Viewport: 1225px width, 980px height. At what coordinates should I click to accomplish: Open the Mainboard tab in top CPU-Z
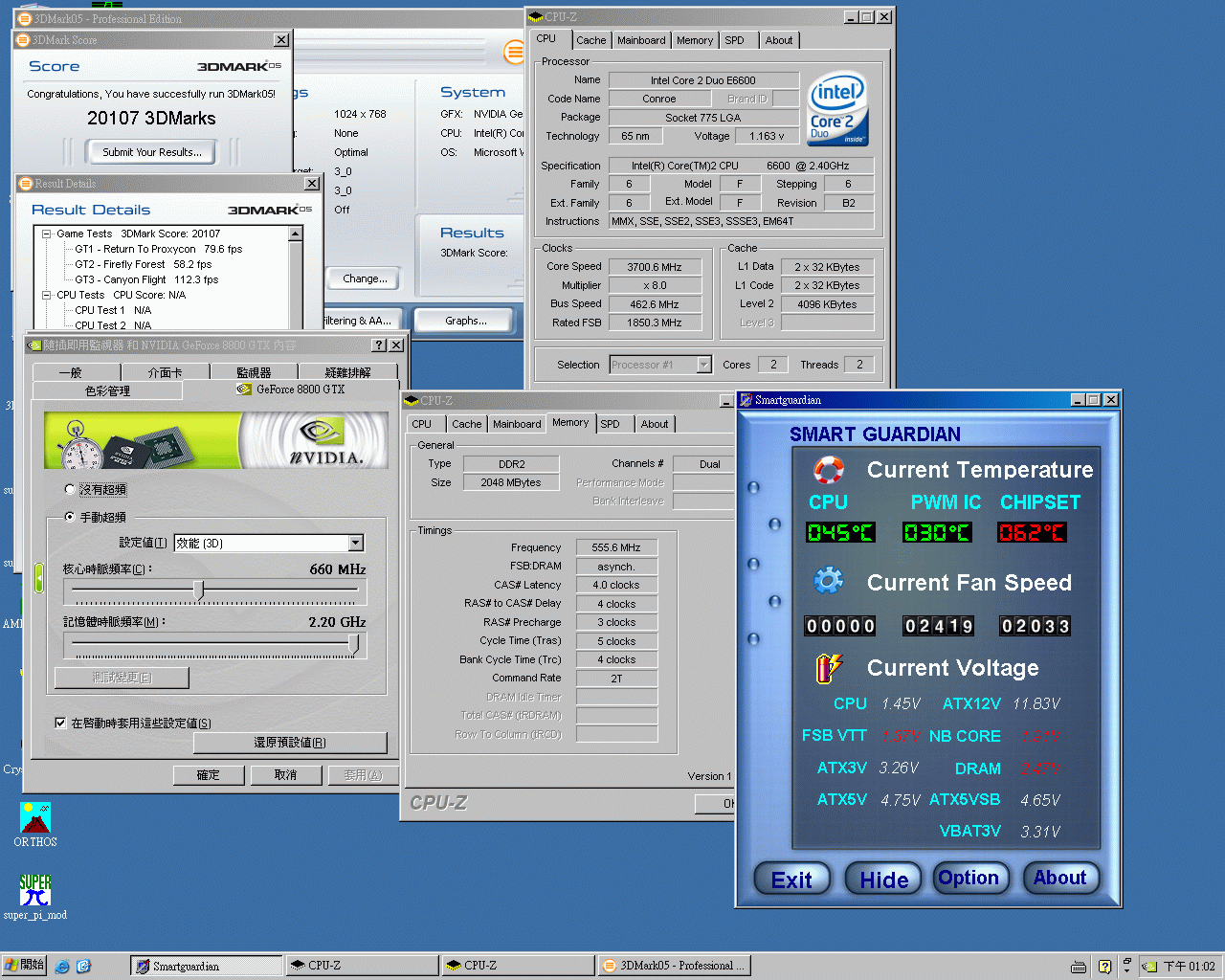coord(641,40)
